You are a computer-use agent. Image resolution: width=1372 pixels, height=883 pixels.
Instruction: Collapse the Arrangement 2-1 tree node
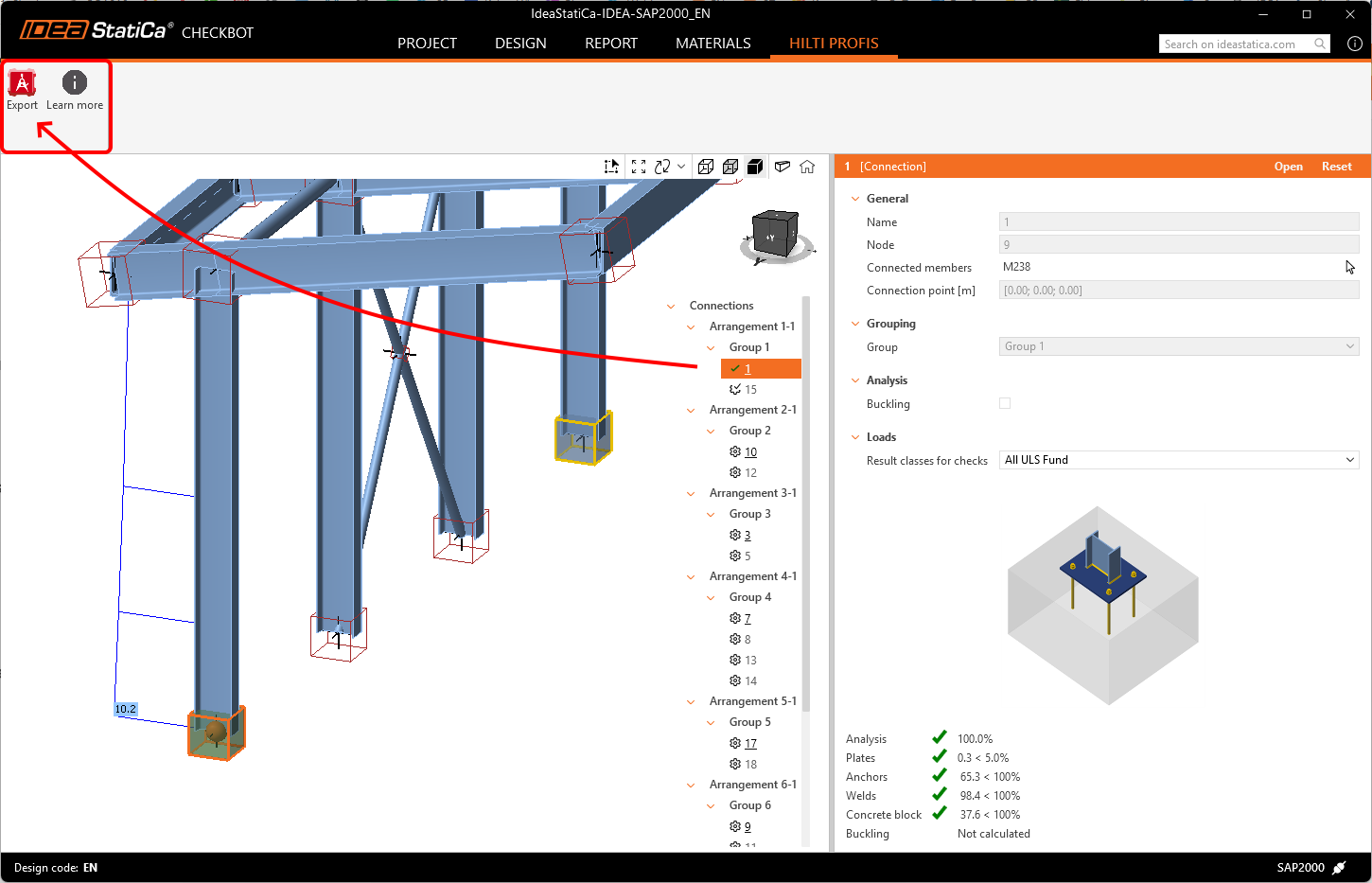(691, 410)
